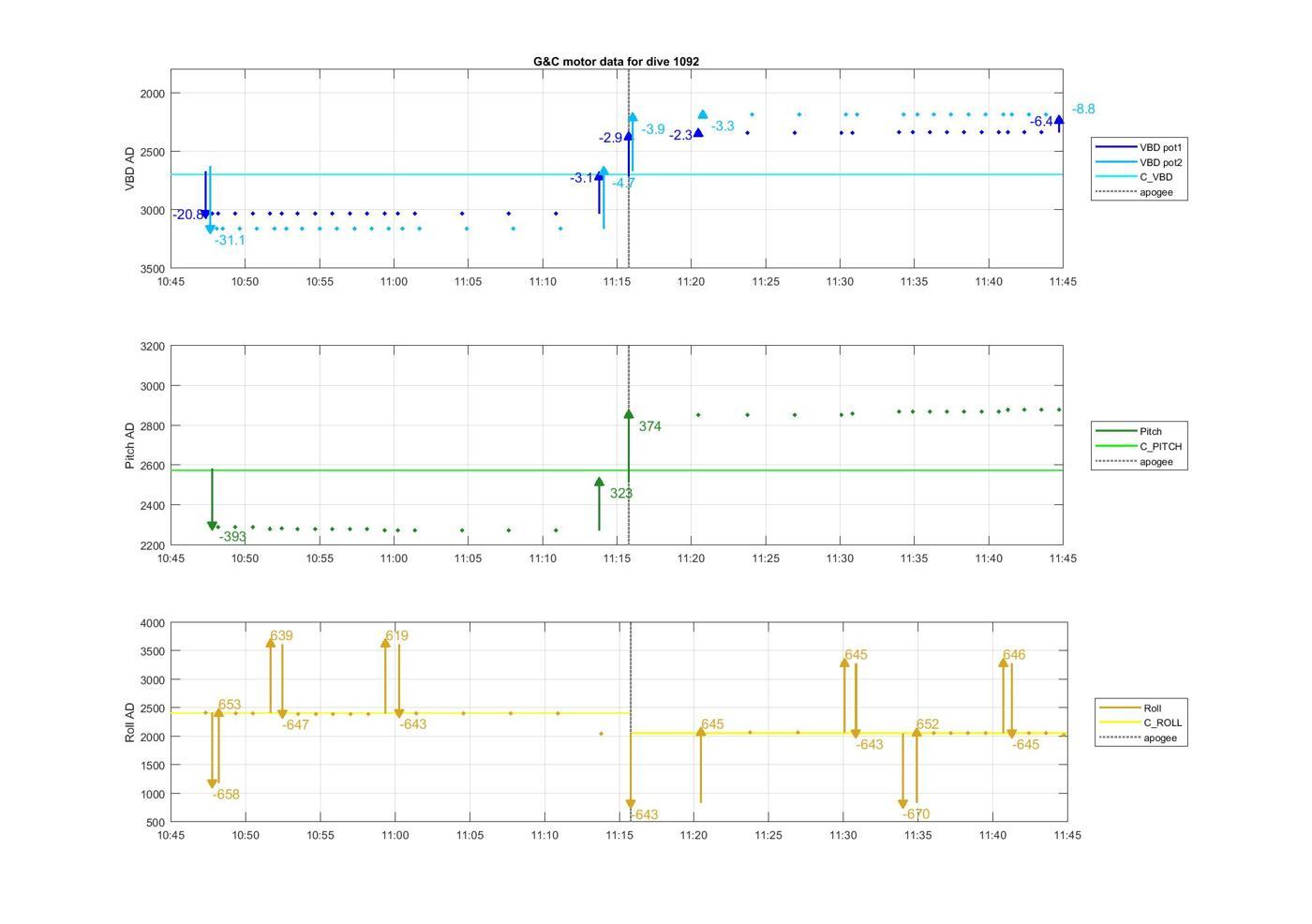The image size is (1312, 924).
Task: Click the 3200 tick on Pitch axis
Action: [151, 347]
